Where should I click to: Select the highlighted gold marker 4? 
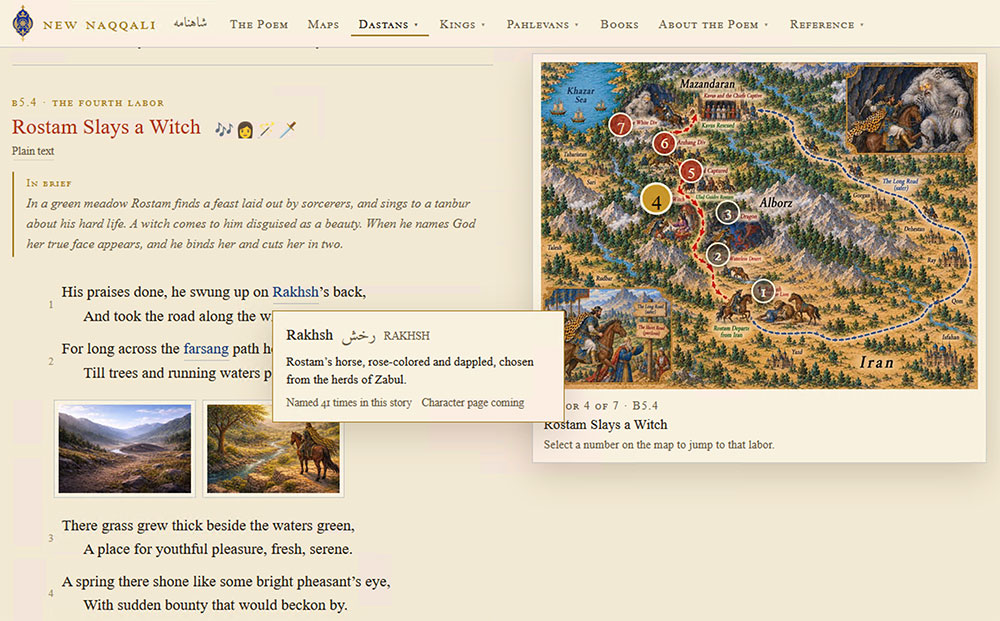(x=656, y=201)
